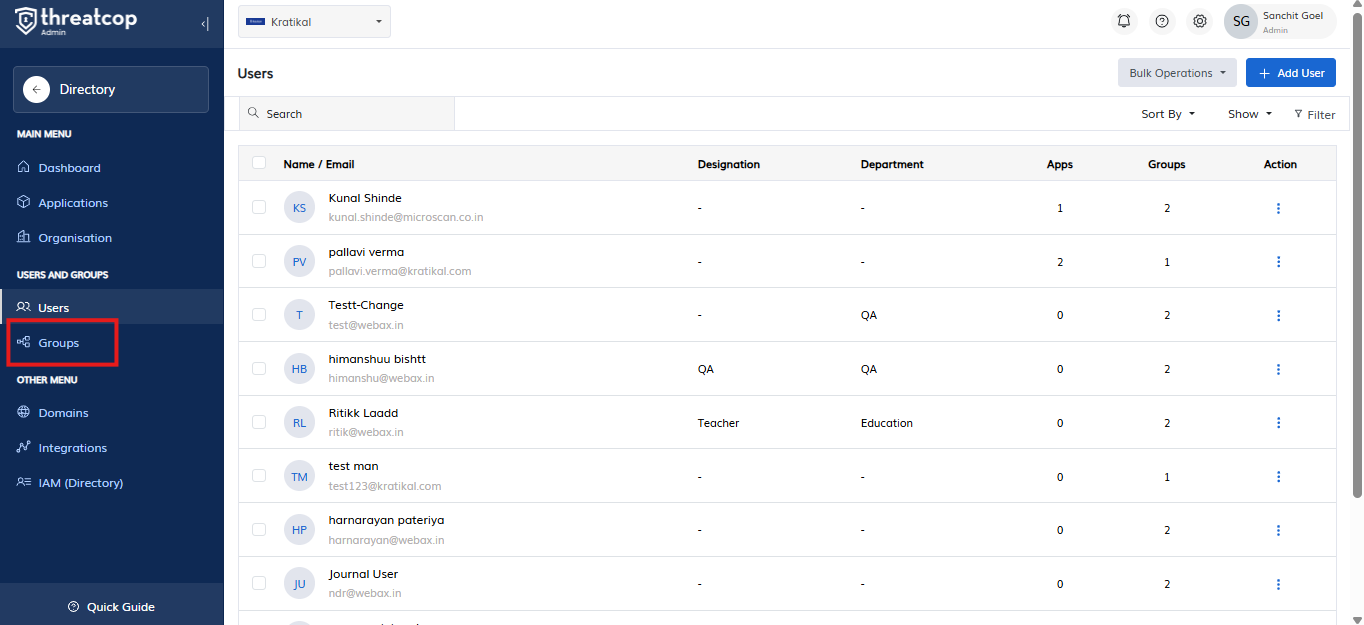
Task: Open three-dot actions for Ritikk Laadd
Action: coord(1278,423)
